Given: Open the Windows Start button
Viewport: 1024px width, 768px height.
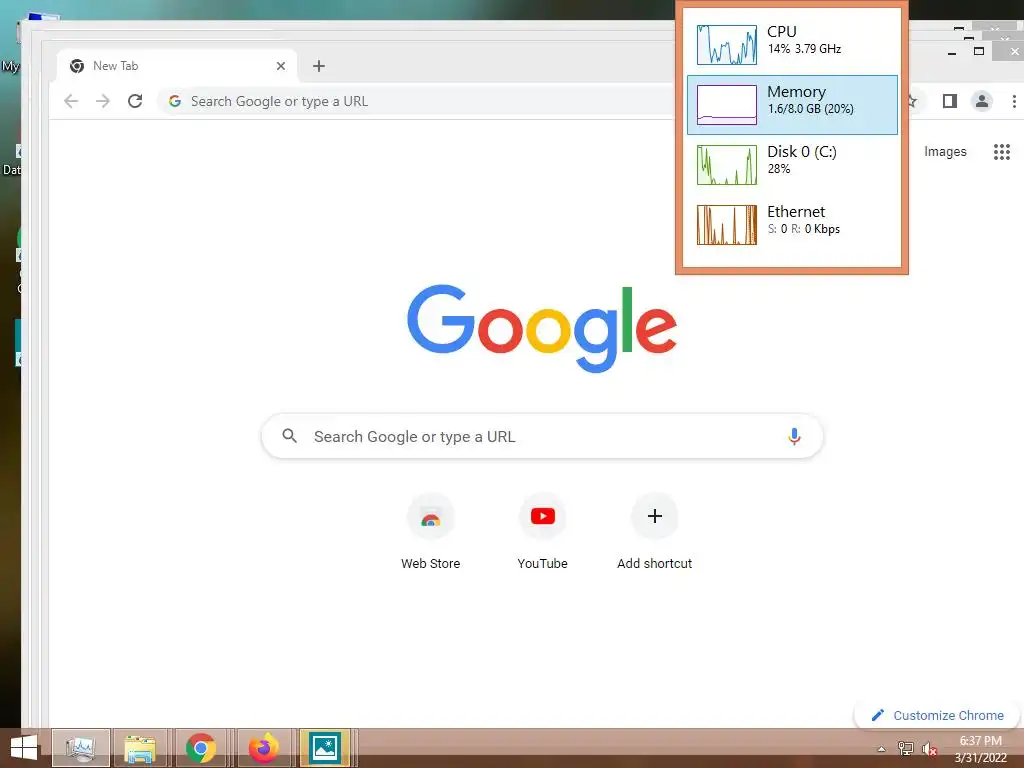Looking at the screenshot, I should (24, 748).
